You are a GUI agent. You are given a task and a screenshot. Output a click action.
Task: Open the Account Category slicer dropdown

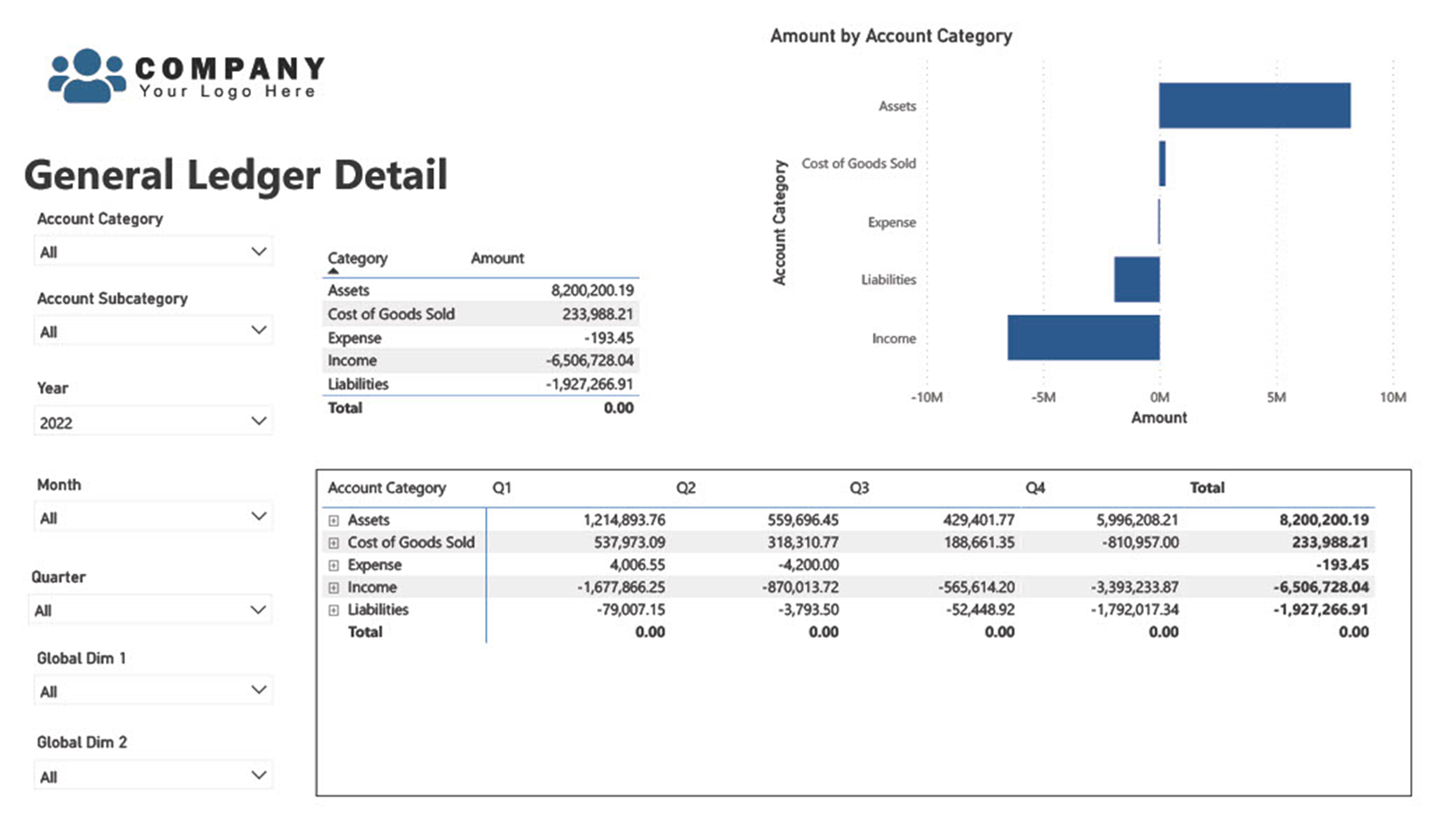[258, 252]
